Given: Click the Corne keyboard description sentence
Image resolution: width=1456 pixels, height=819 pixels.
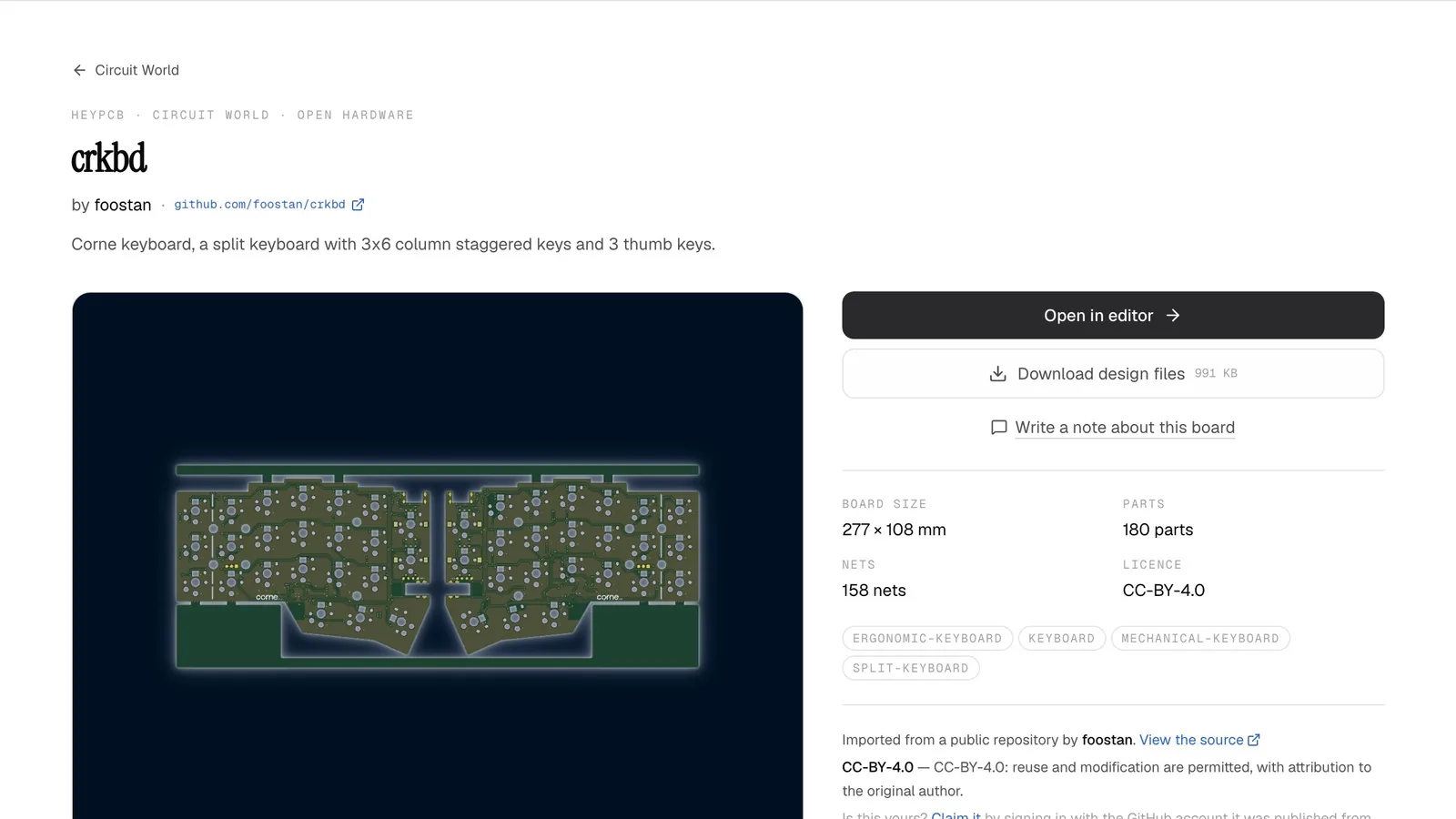Looking at the screenshot, I should 393,245.
